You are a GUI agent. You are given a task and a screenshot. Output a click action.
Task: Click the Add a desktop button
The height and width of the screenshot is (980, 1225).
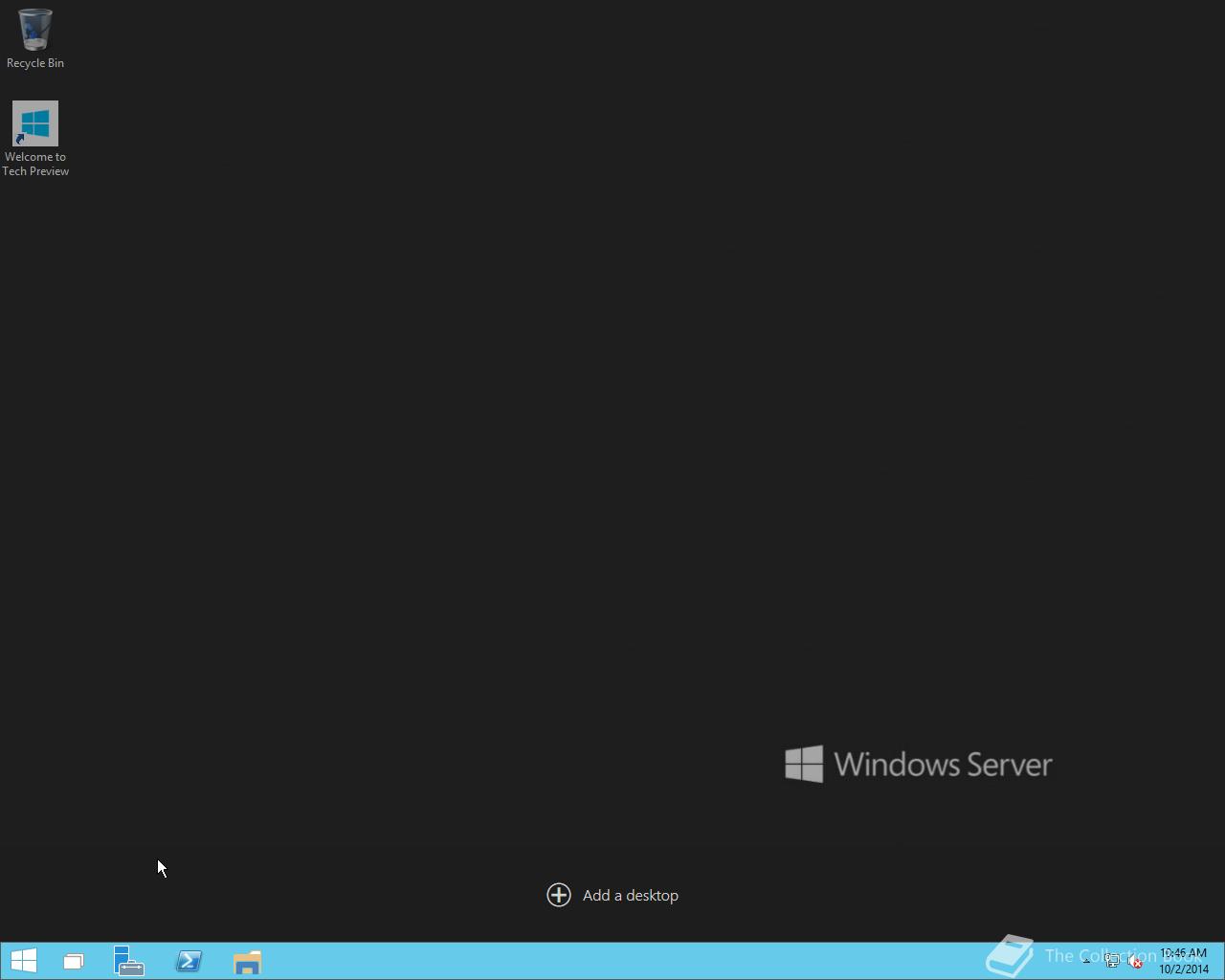[612, 895]
